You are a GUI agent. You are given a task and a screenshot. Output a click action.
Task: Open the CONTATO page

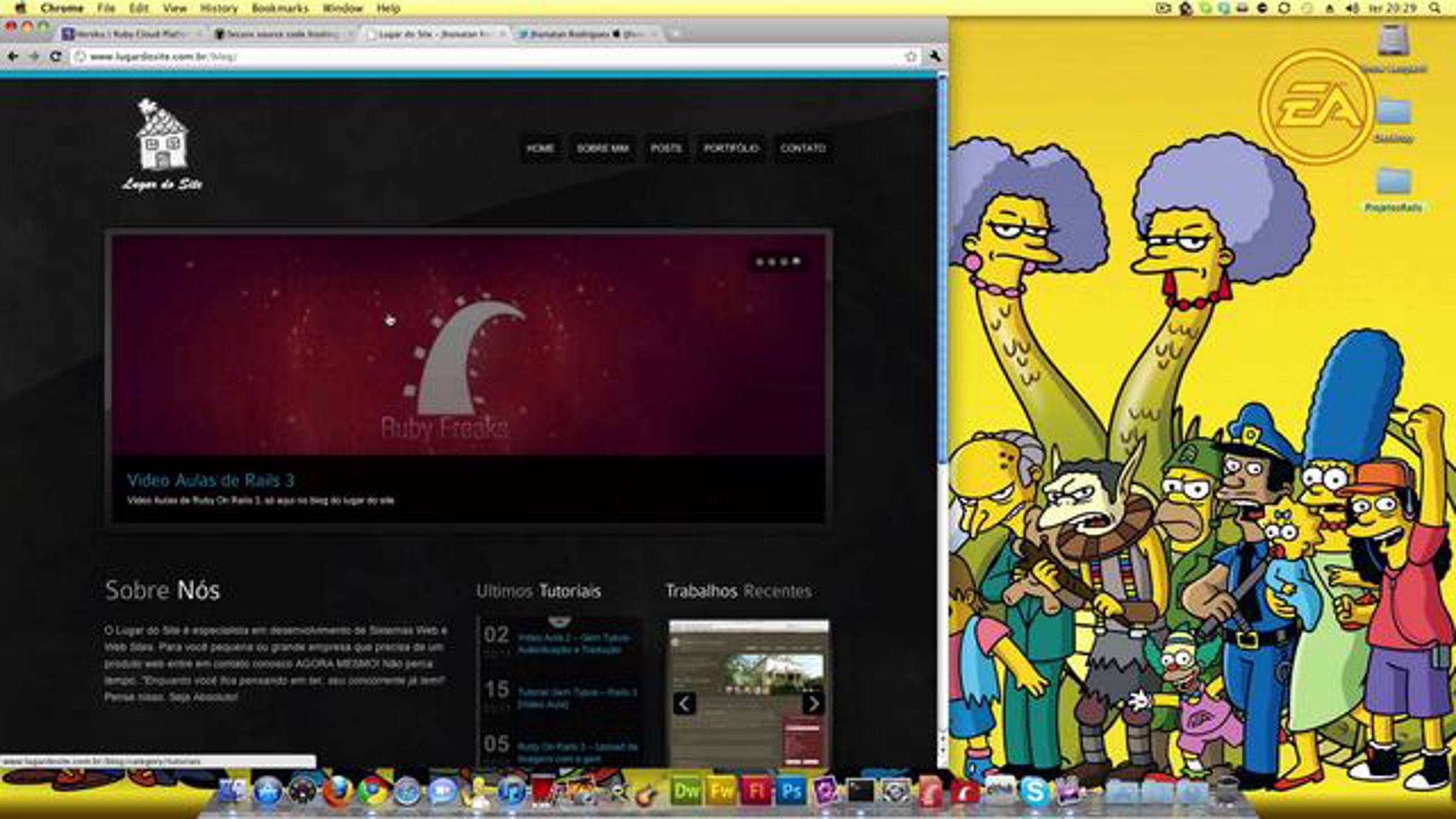coord(803,148)
